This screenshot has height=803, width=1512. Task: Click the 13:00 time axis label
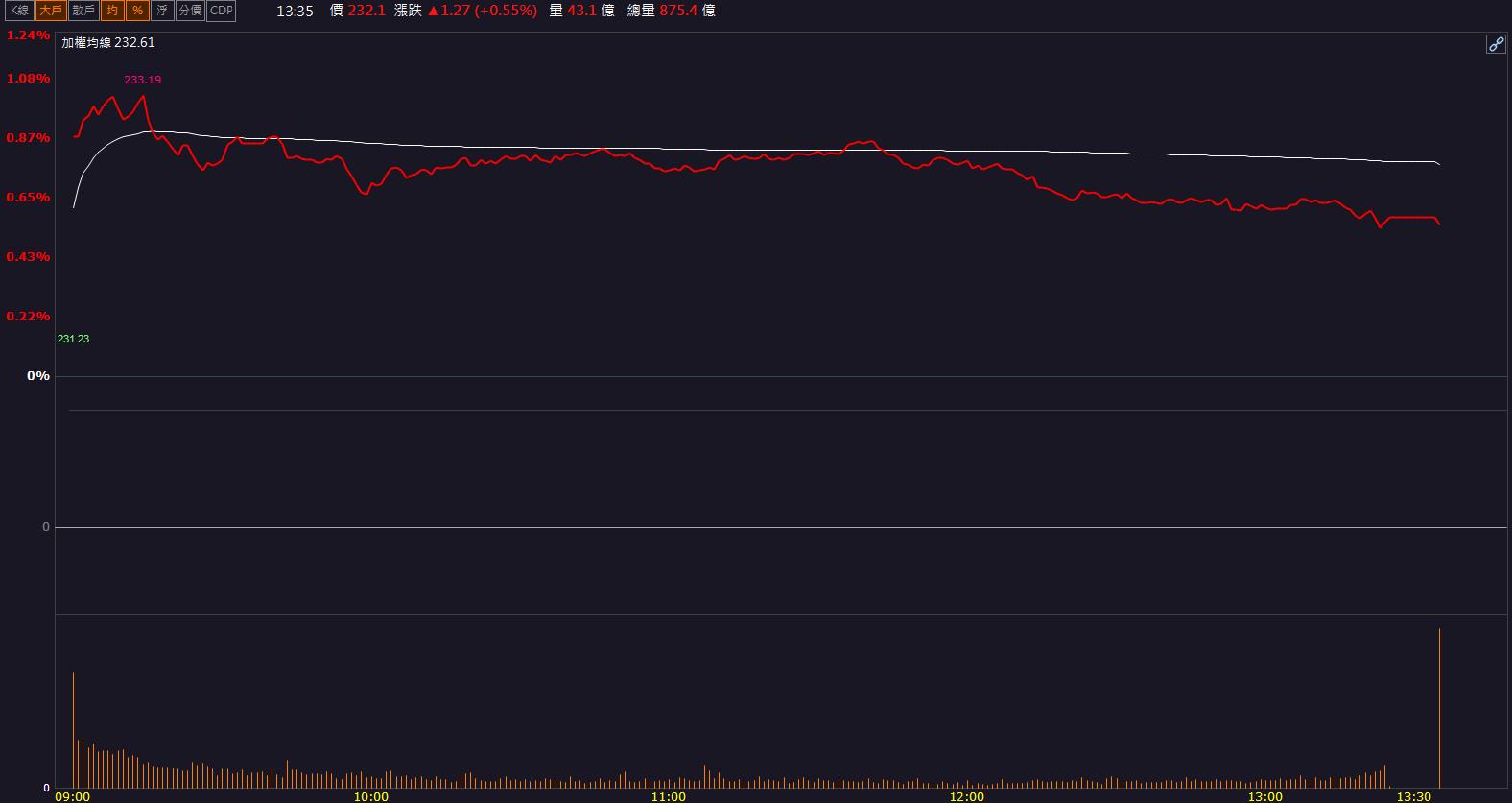coord(1265,796)
